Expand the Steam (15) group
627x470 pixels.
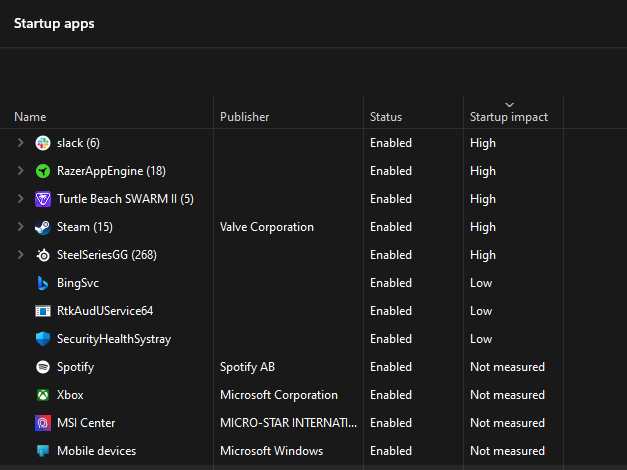click(x=20, y=227)
